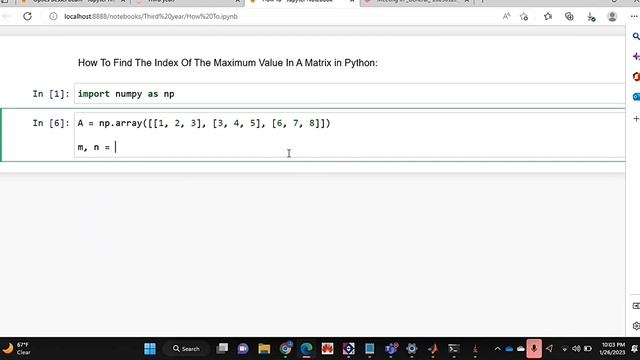
Task: Switch to Microsoft Edge on the taskbar
Action: tap(306, 349)
